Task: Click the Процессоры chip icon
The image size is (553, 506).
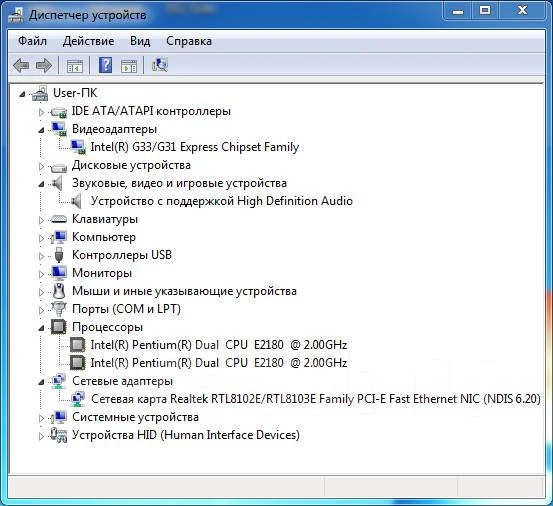Action: (x=59, y=327)
